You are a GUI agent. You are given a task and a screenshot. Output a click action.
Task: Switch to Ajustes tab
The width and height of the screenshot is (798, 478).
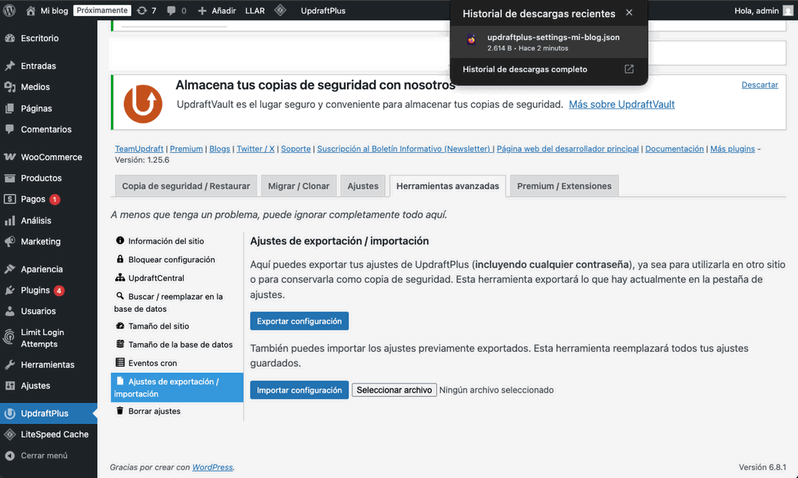[x=363, y=186]
